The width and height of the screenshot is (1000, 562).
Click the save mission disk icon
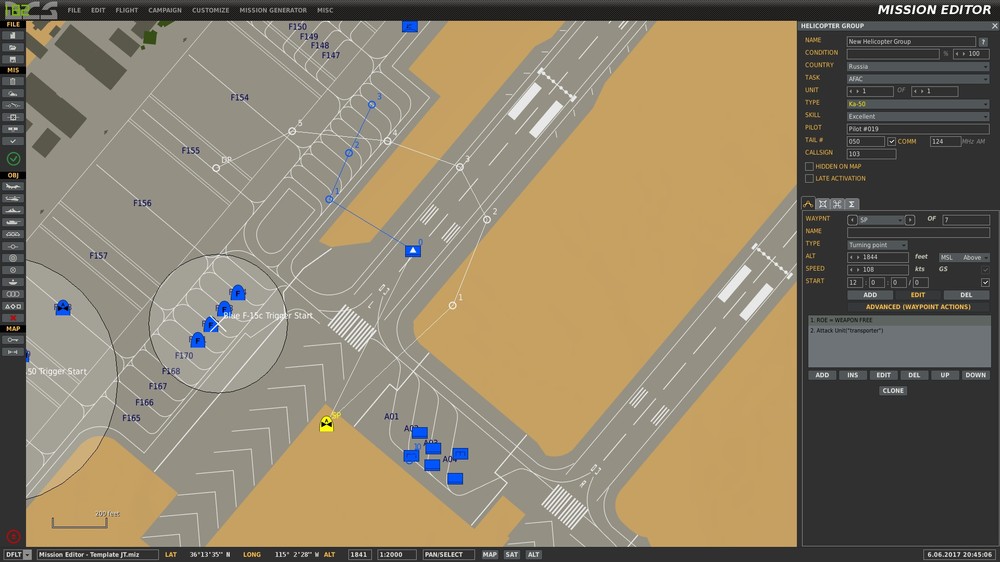[x=13, y=59]
